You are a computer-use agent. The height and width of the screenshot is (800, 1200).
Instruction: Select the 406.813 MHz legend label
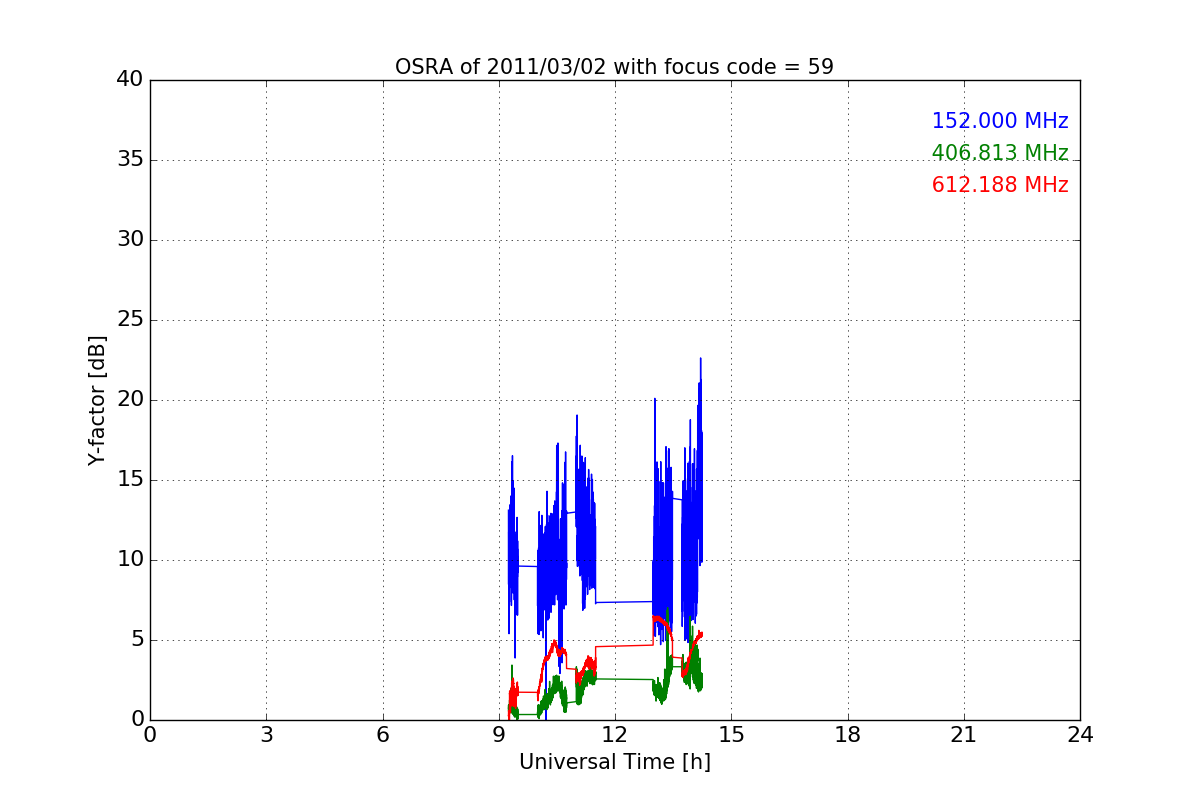(x=1000, y=153)
